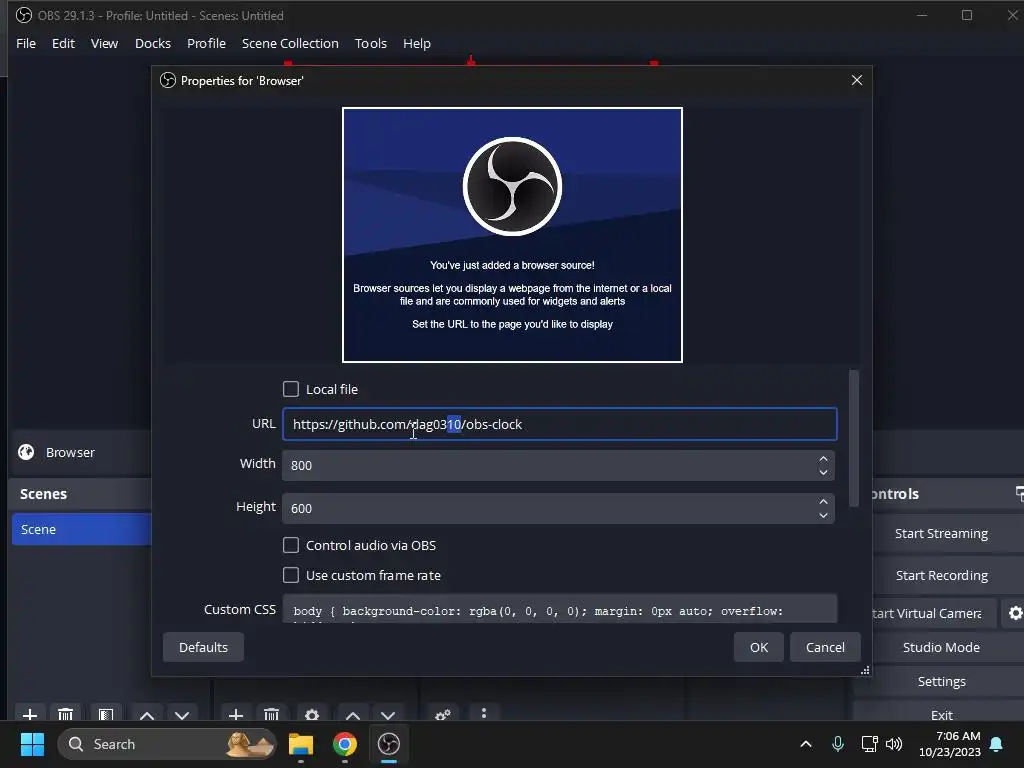Click the globe icon next to Browser
The image size is (1024, 768).
point(26,452)
